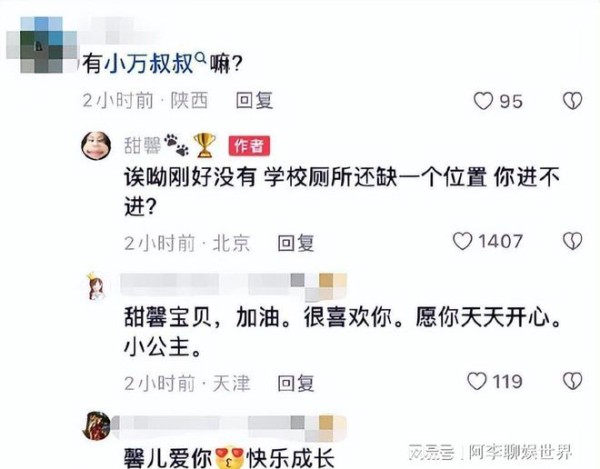
Task: Tap the paw prints emoji by 甜馨
Action: (x=176, y=145)
